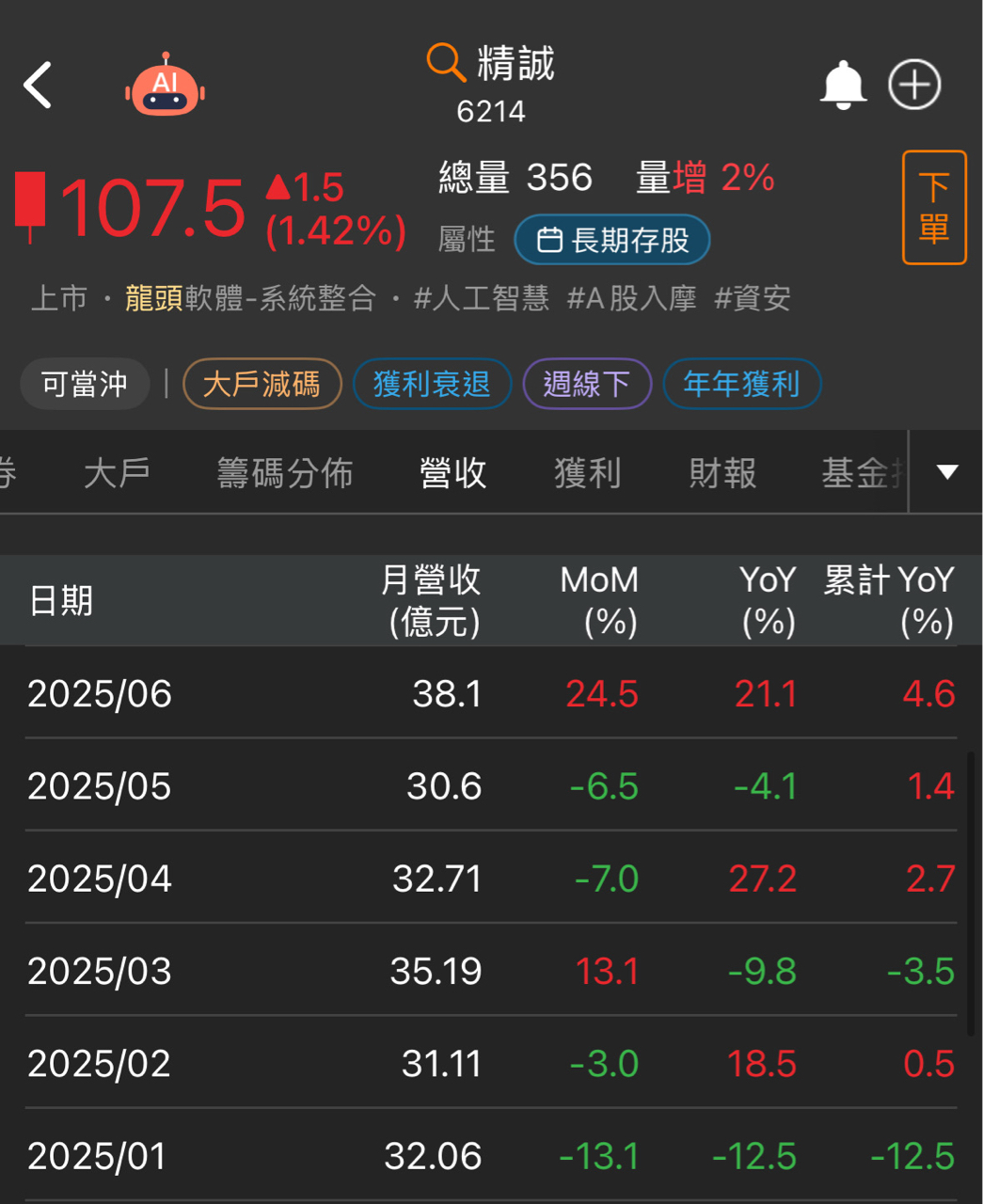The height and width of the screenshot is (1204, 983).
Task: Tap the 月營收(億元) column header
Action: (432, 600)
